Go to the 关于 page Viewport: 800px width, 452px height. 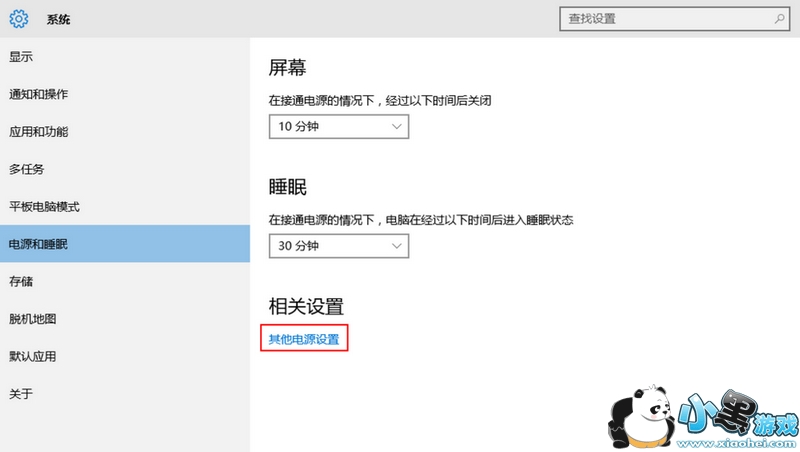pos(125,394)
